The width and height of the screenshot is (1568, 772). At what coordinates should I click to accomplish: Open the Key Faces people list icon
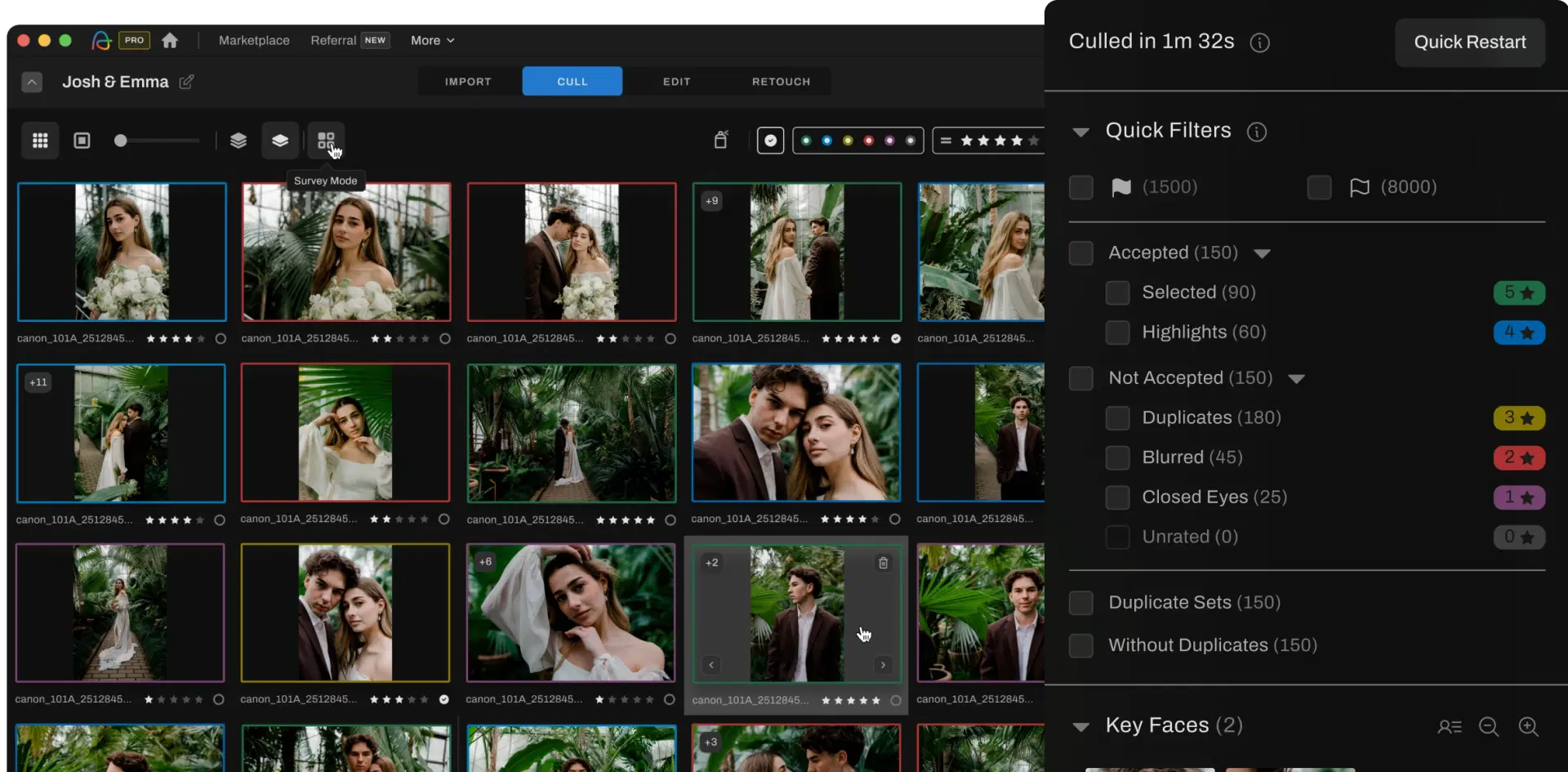point(1450,726)
